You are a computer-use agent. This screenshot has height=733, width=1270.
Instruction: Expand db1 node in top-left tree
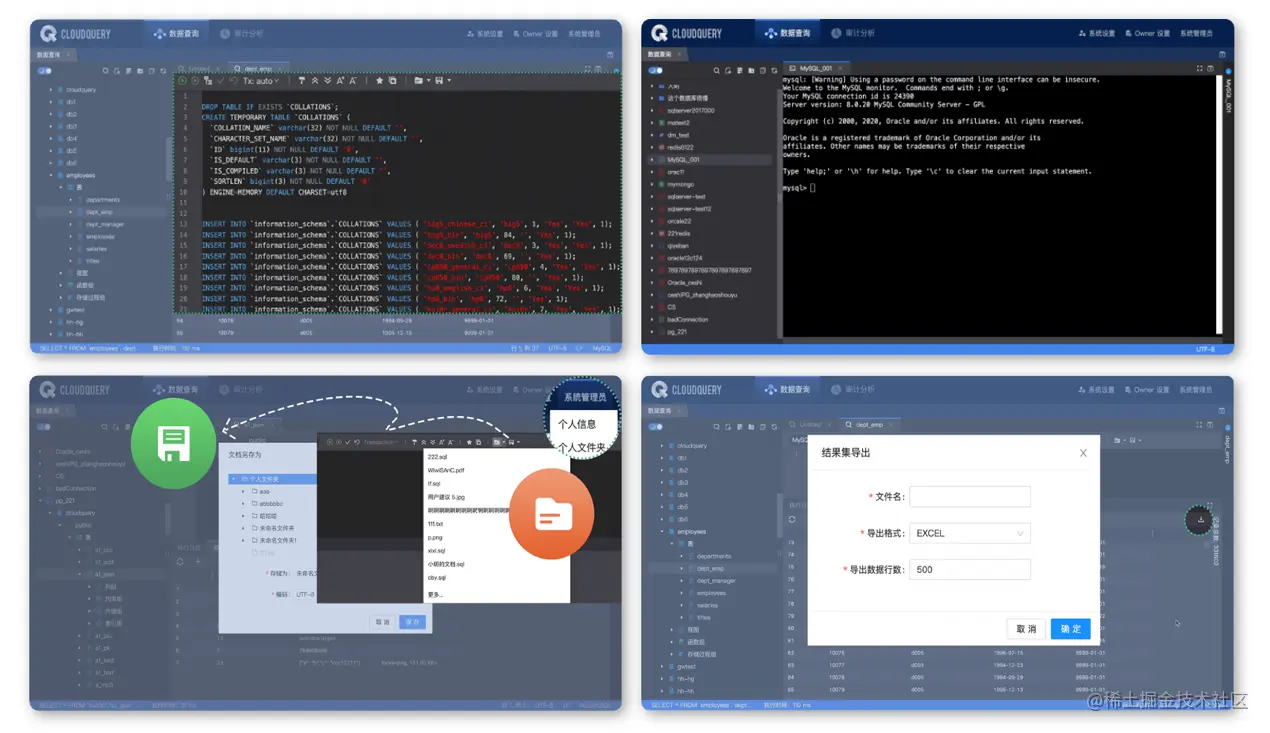51,102
